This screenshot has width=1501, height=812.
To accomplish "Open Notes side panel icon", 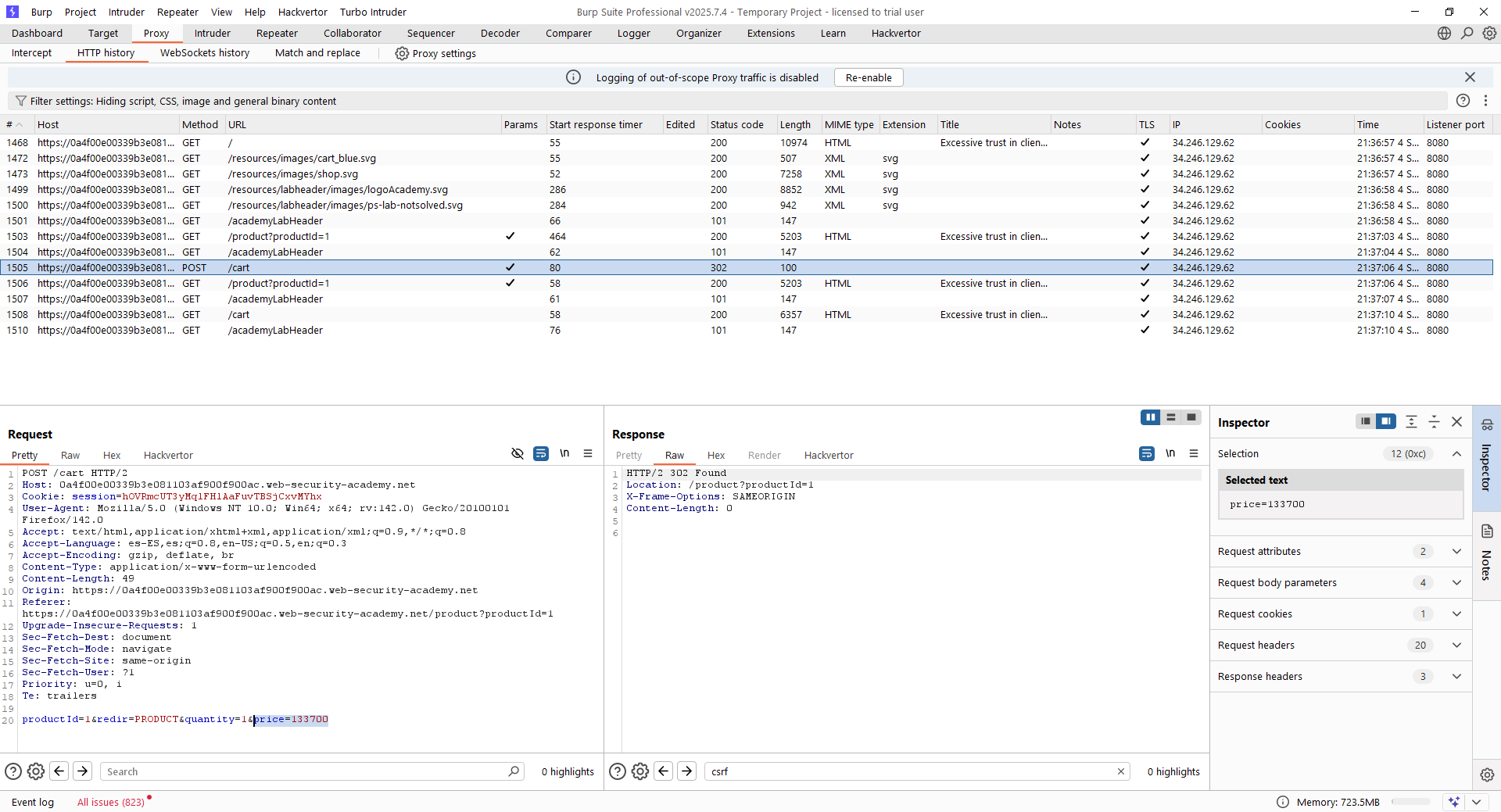I will click(1487, 531).
